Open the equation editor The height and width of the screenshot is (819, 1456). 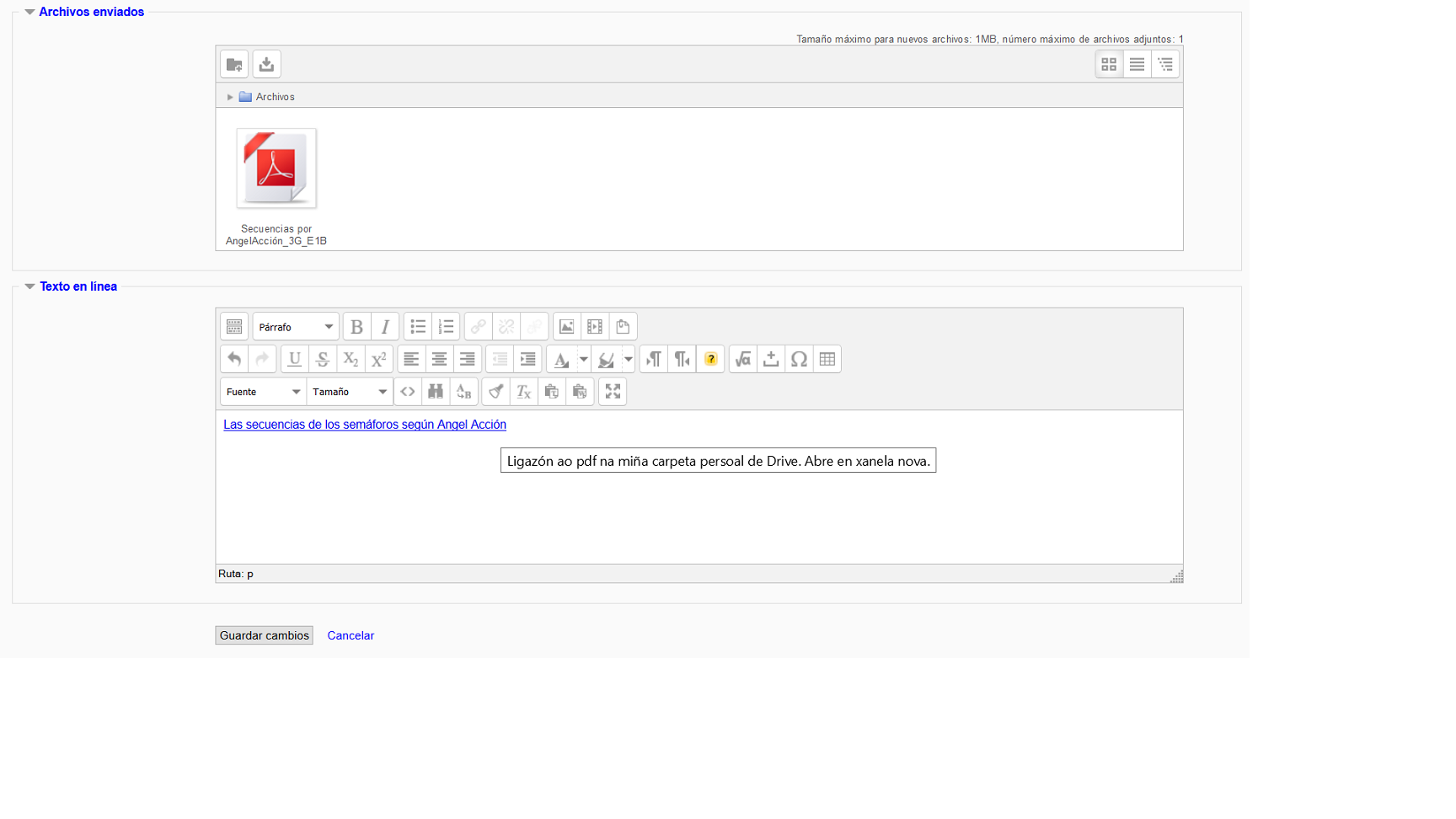(742, 360)
